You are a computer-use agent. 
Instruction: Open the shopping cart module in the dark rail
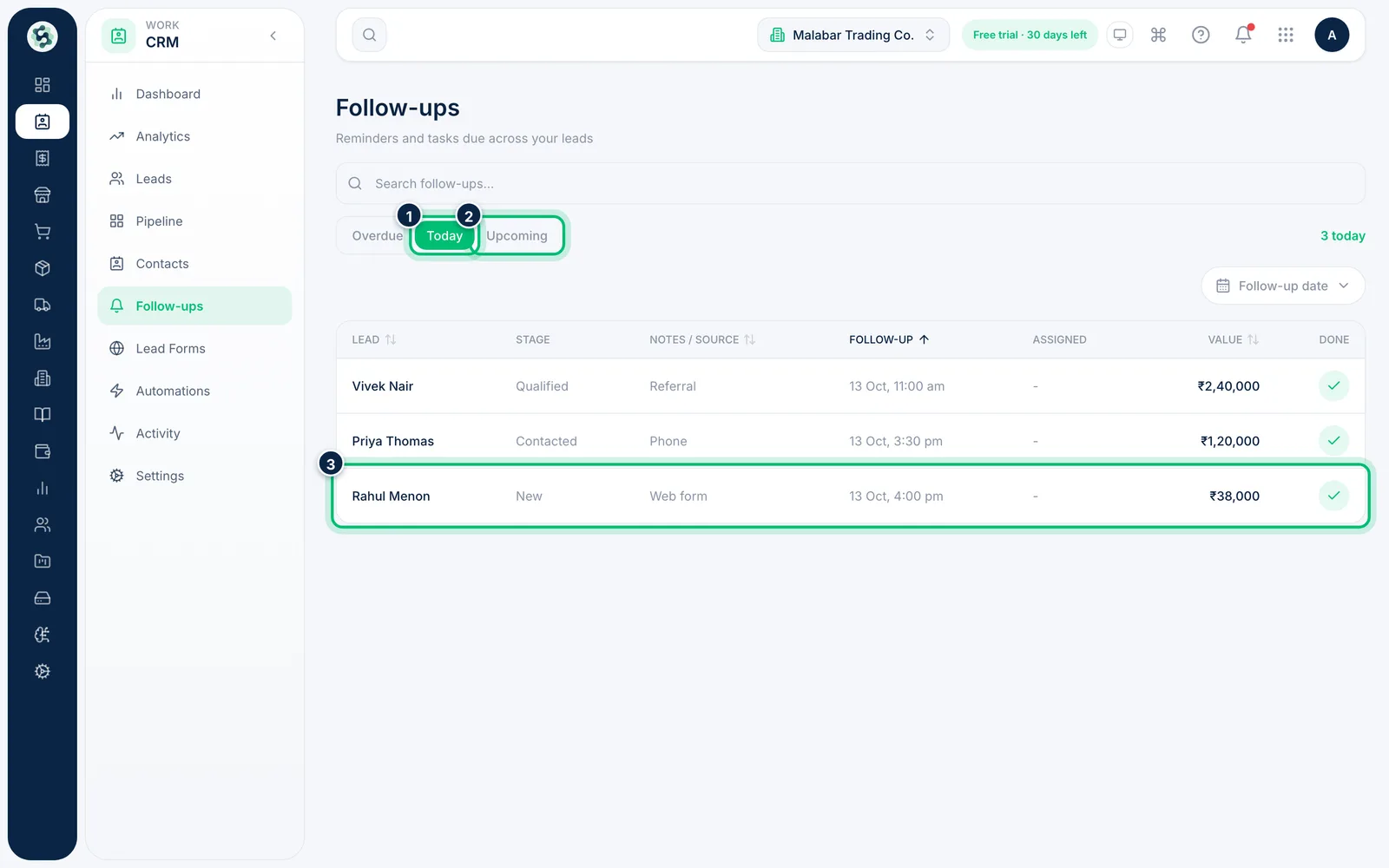[42, 232]
